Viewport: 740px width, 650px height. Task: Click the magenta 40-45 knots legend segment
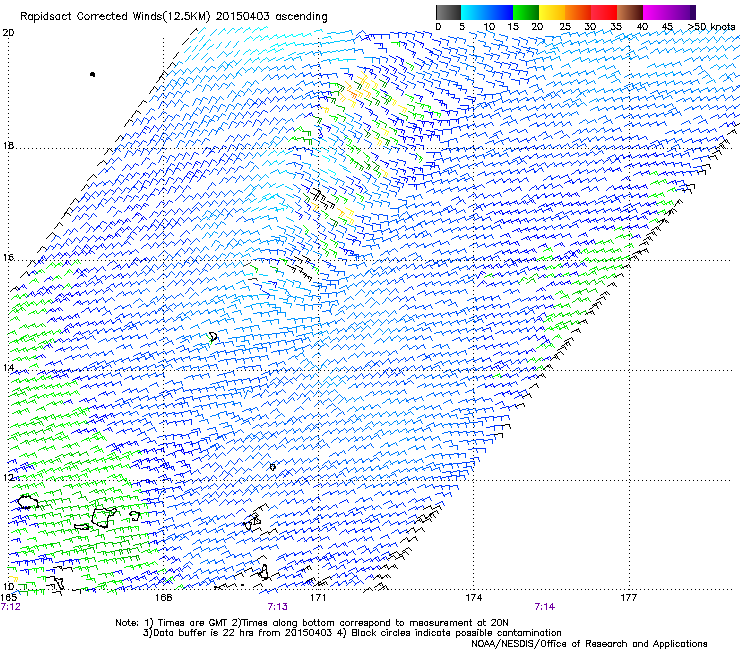click(656, 12)
